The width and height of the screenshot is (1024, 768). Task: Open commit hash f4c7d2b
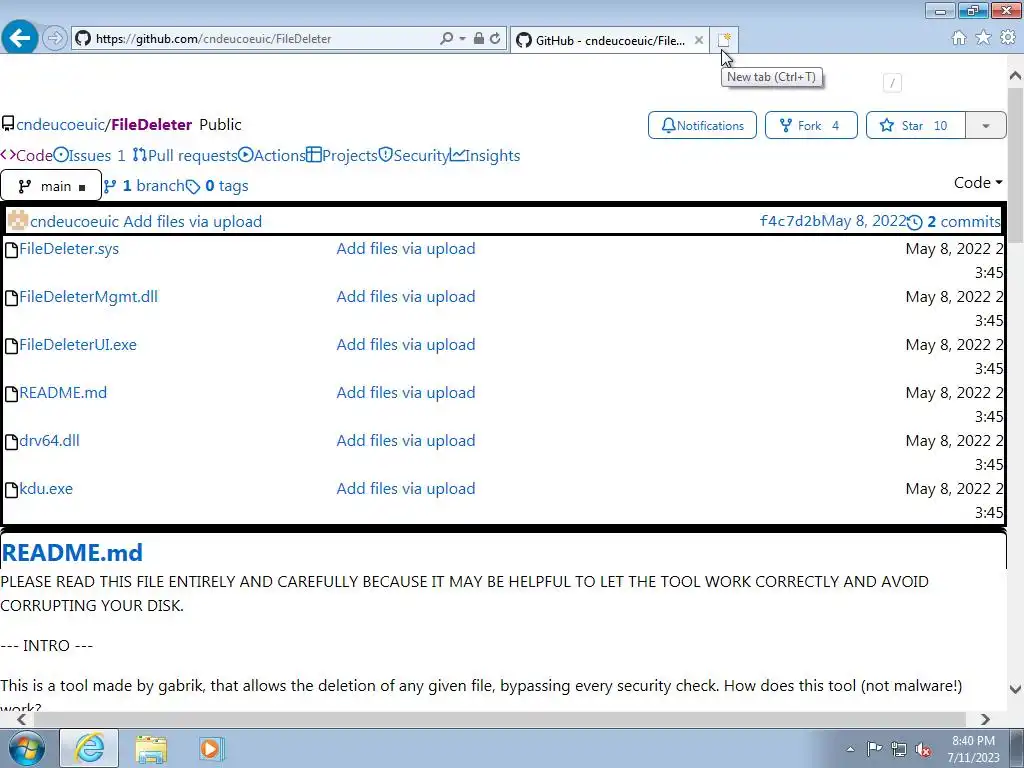(x=790, y=221)
